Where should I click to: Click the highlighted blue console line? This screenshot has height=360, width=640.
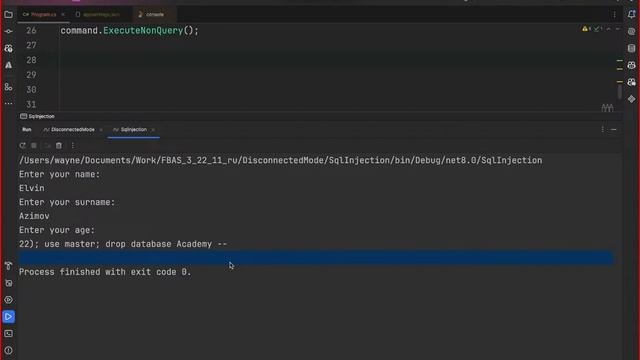coord(316,258)
